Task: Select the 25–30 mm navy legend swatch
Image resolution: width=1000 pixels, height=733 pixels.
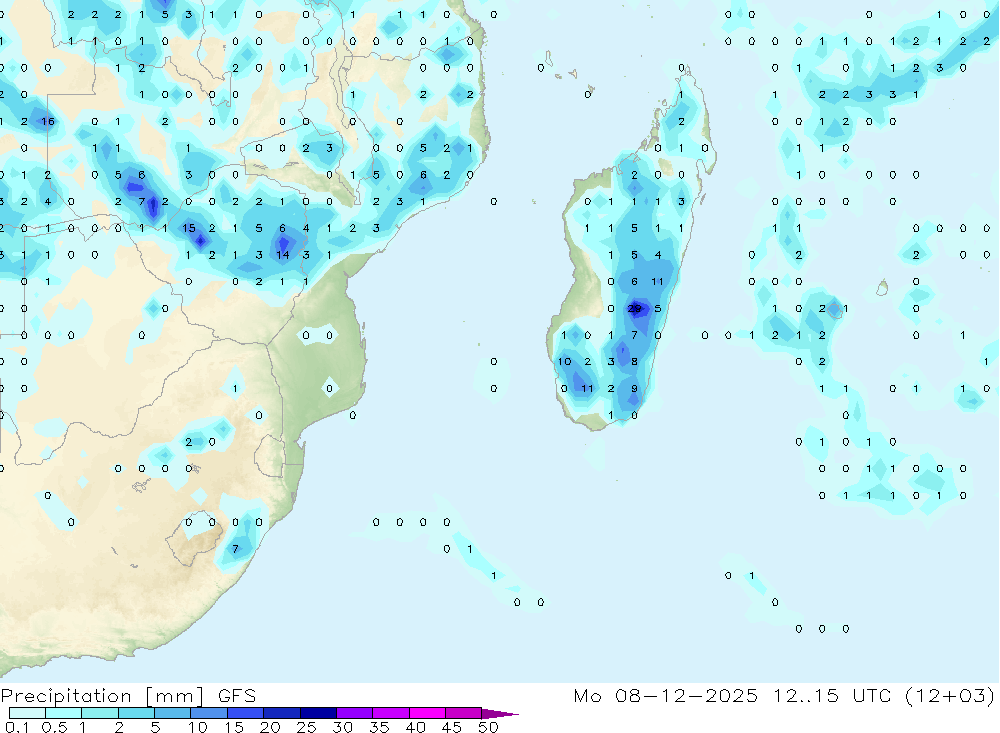Action: coord(318,713)
